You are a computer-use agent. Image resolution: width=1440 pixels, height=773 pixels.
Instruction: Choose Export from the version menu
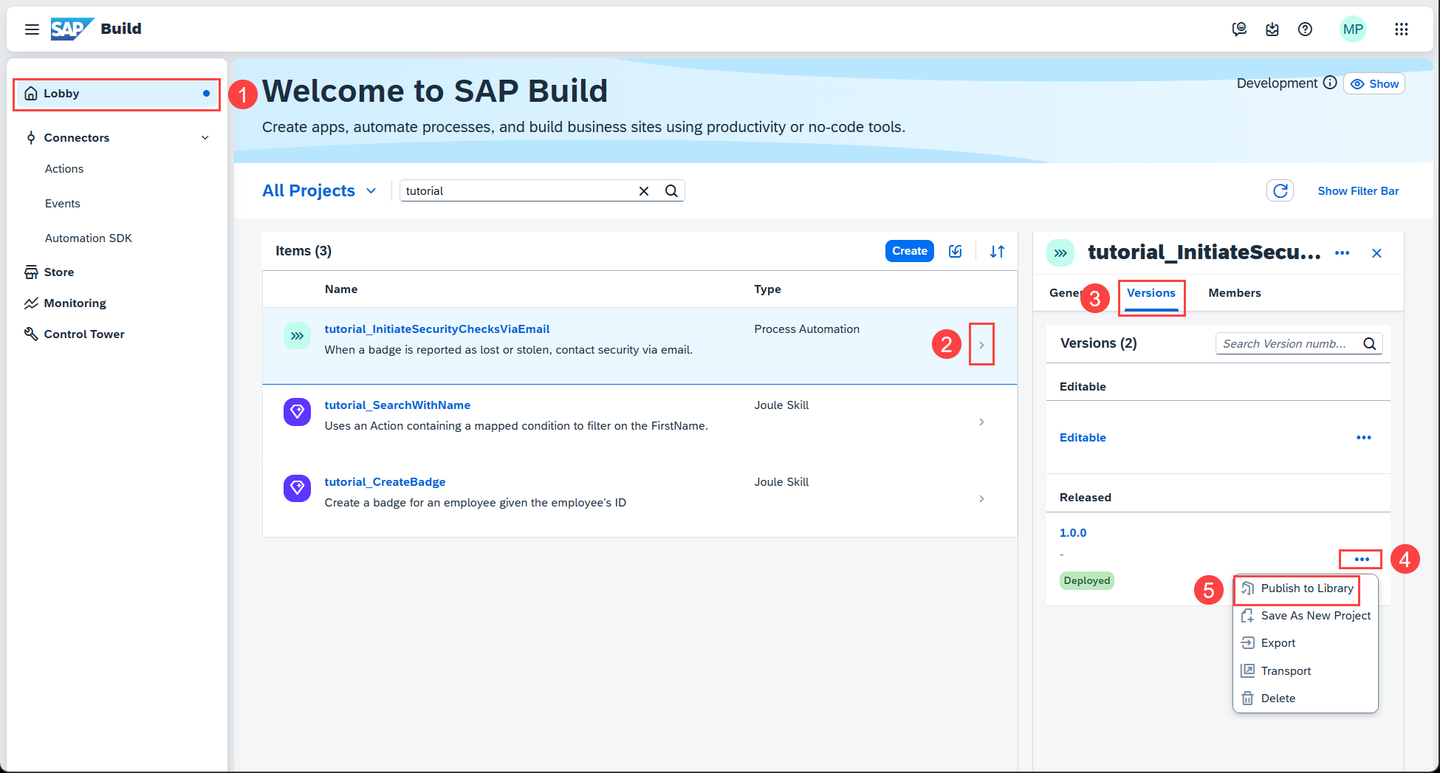pos(1306,643)
